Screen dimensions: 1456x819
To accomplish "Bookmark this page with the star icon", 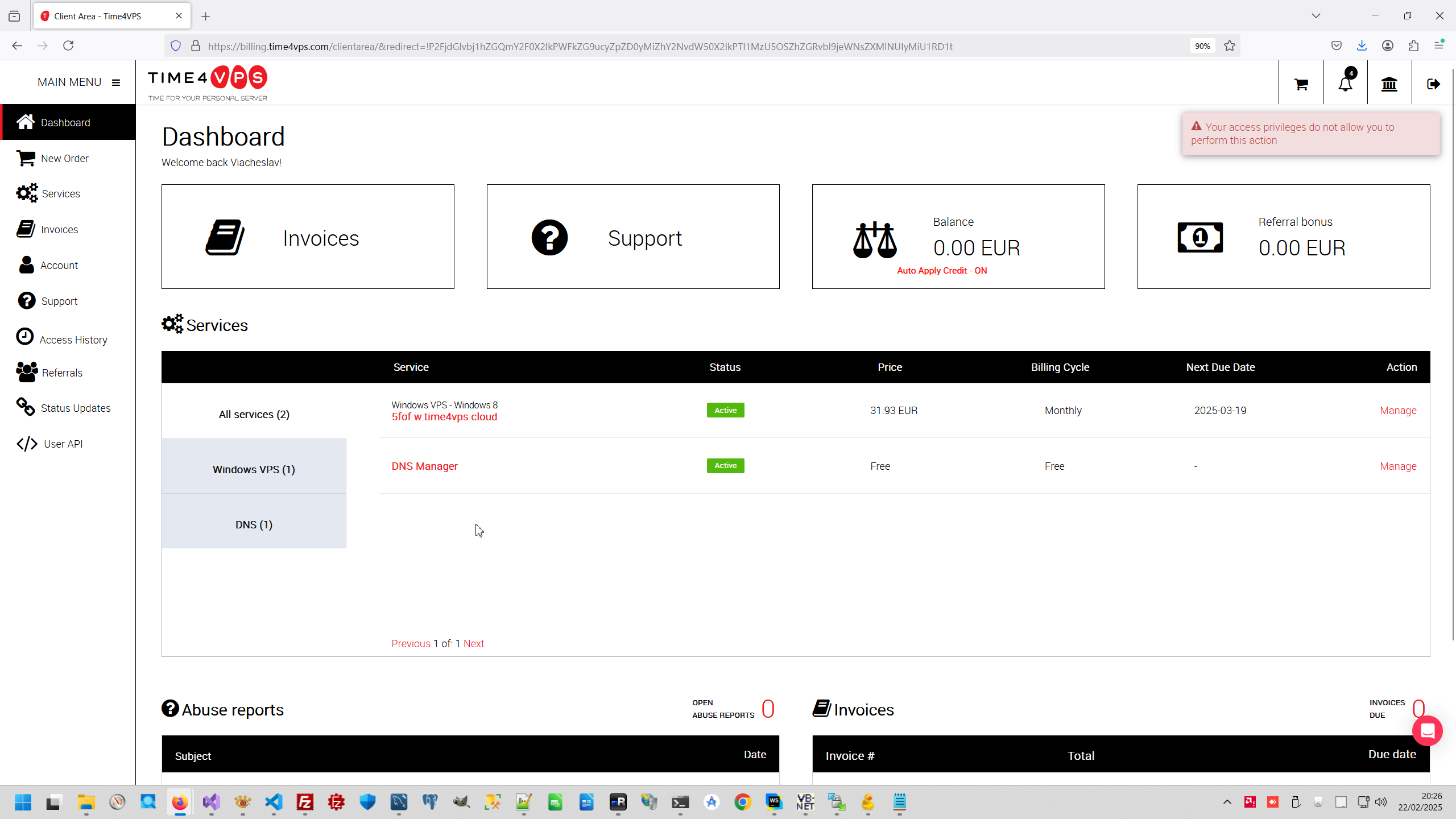I will tap(1230, 46).
